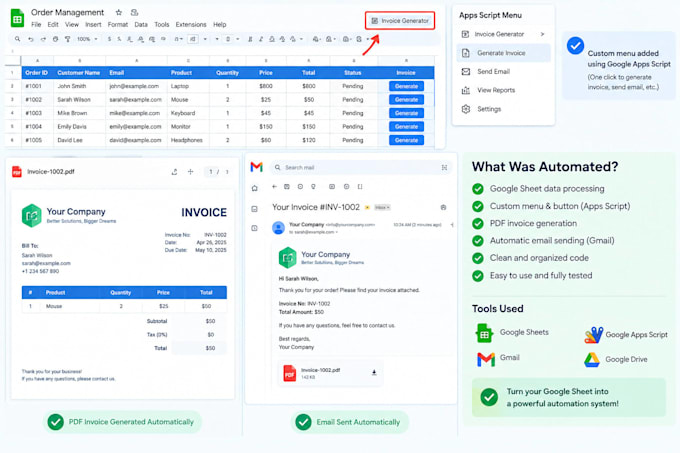The width and height of the screenshot is (680, 453).
Task: Select the Emily Davis cell
Action: [79, 127]
